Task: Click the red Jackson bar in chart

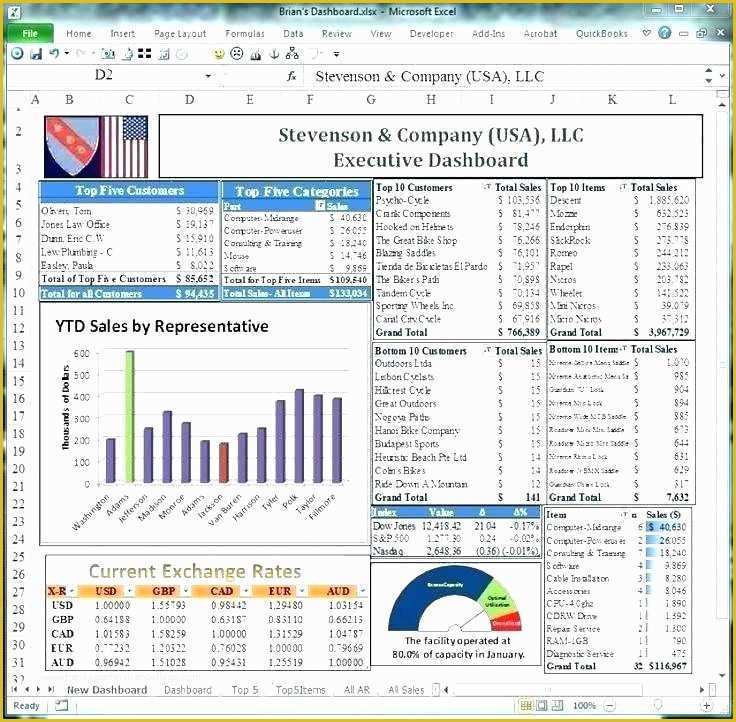Action: point(224,462)
